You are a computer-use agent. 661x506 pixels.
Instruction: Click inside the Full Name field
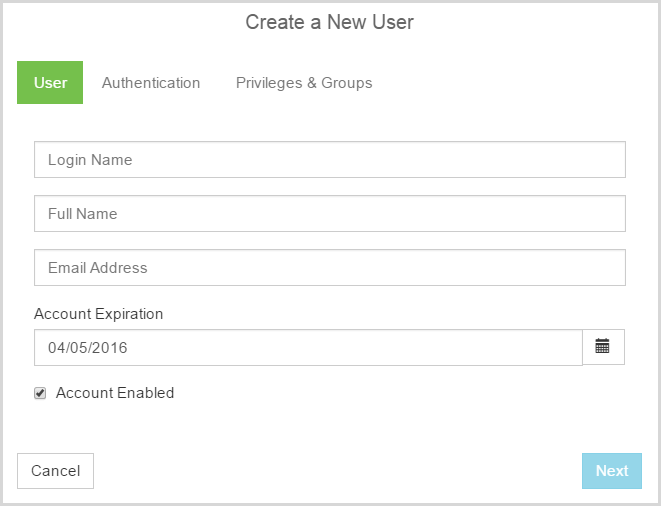click(x=330, y=213)
